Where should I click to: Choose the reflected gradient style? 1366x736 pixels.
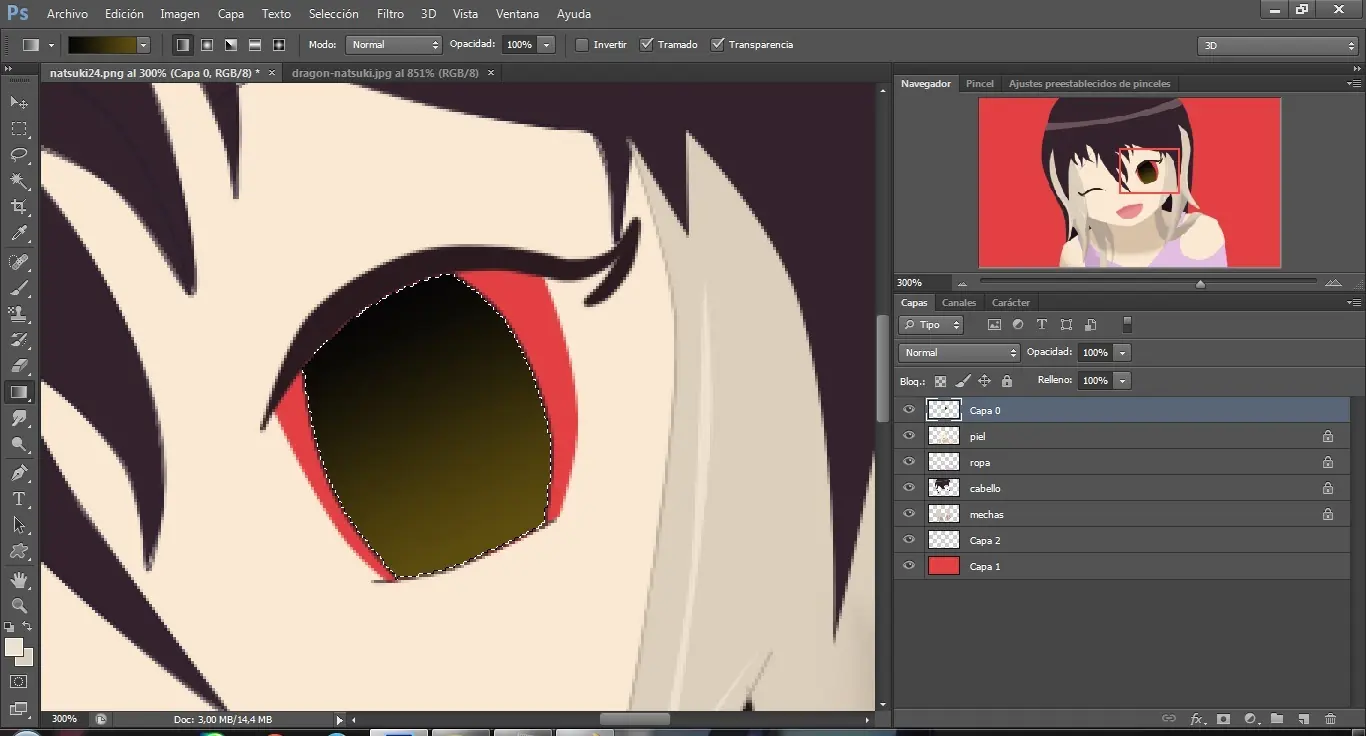255,45
